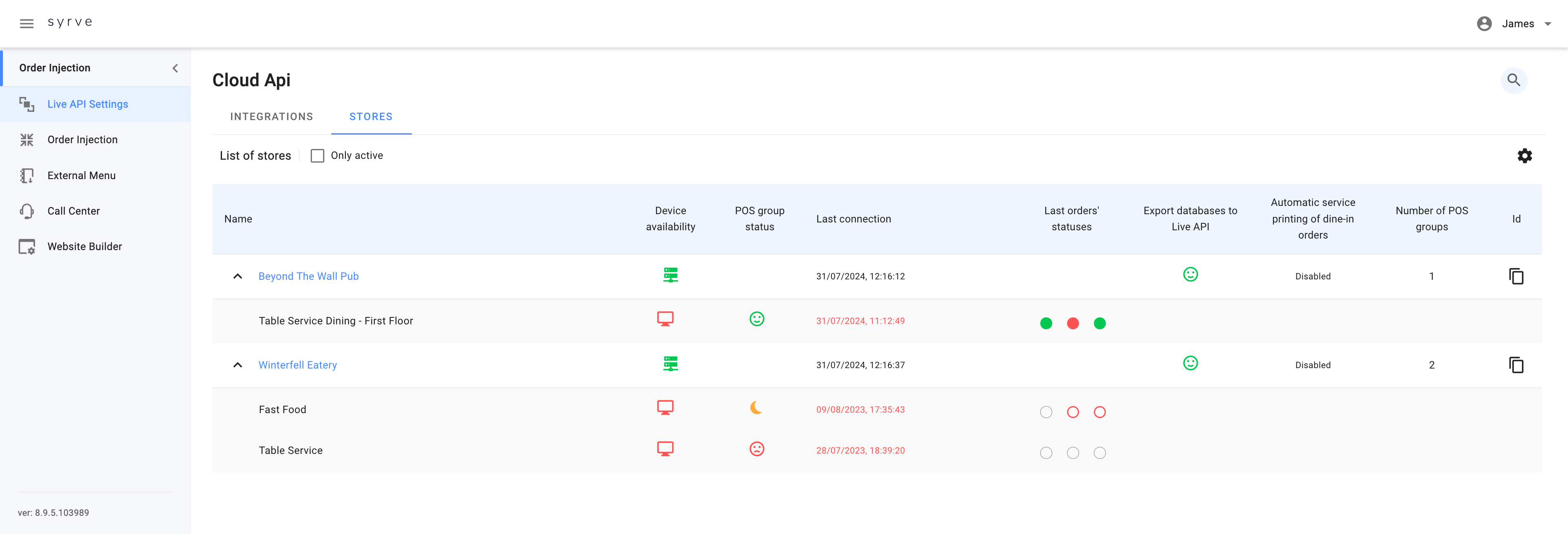Open the hamburger navigation menu
The height and width of the screenshot is (534, 1568).
point(26,24)
